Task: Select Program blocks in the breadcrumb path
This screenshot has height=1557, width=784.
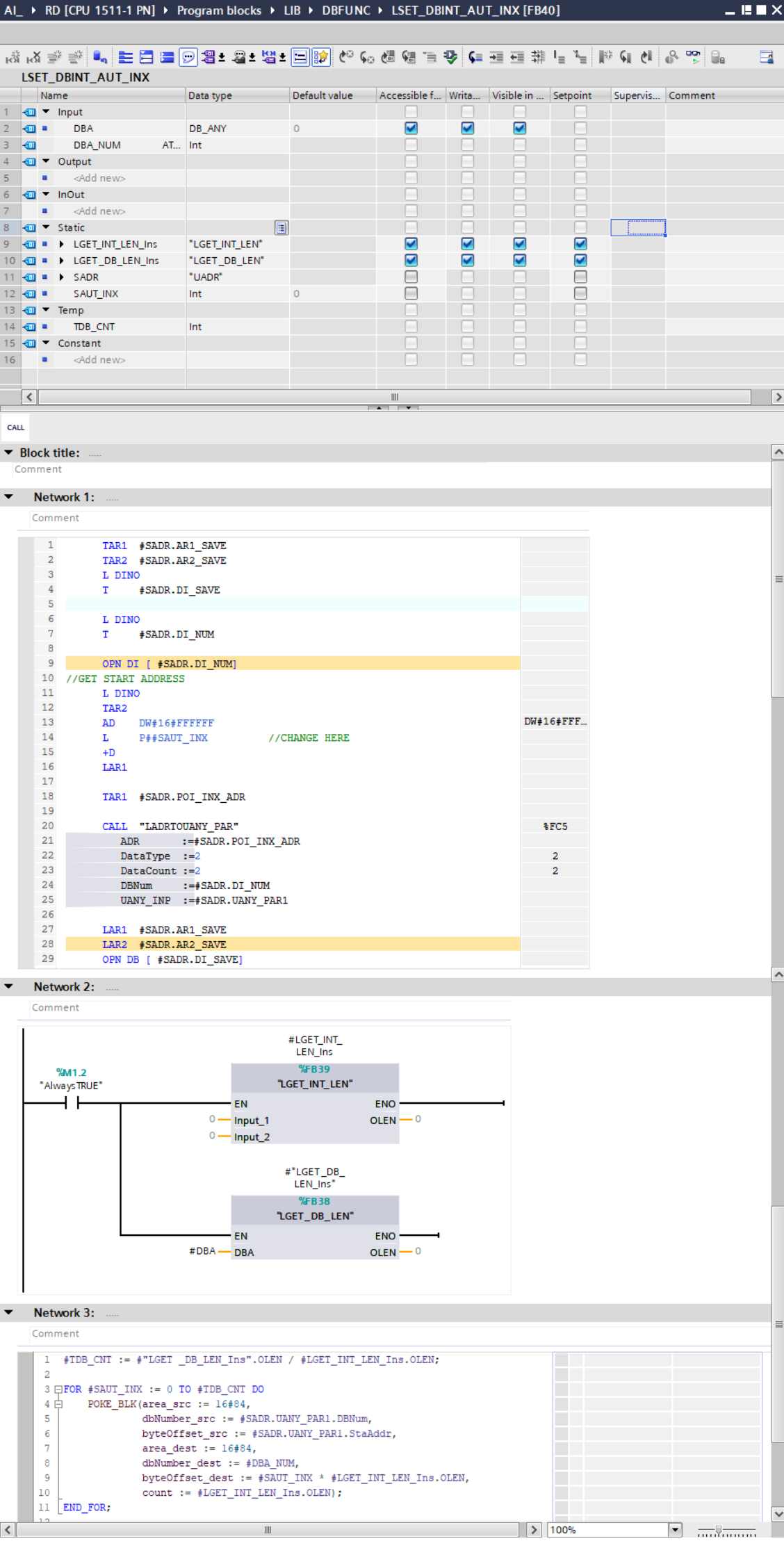Action: point(219,10)
